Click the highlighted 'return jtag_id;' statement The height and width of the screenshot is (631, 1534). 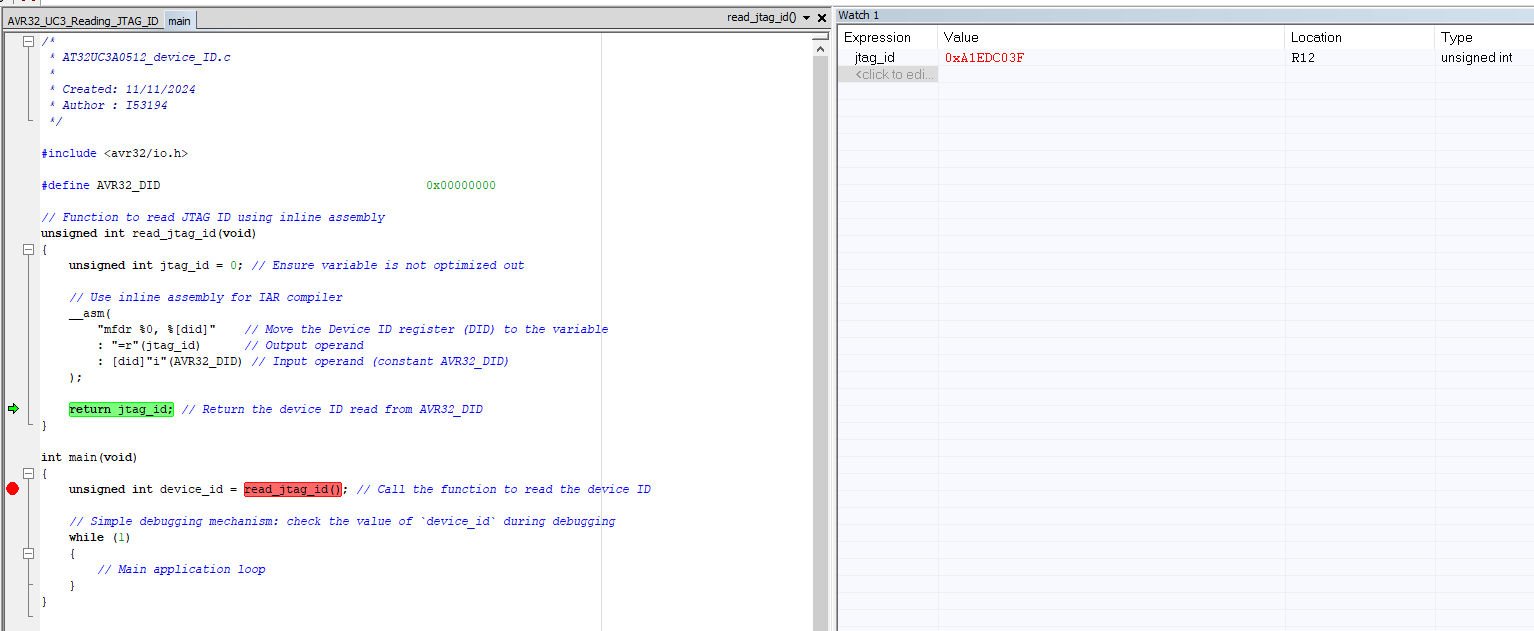(121, 409)
